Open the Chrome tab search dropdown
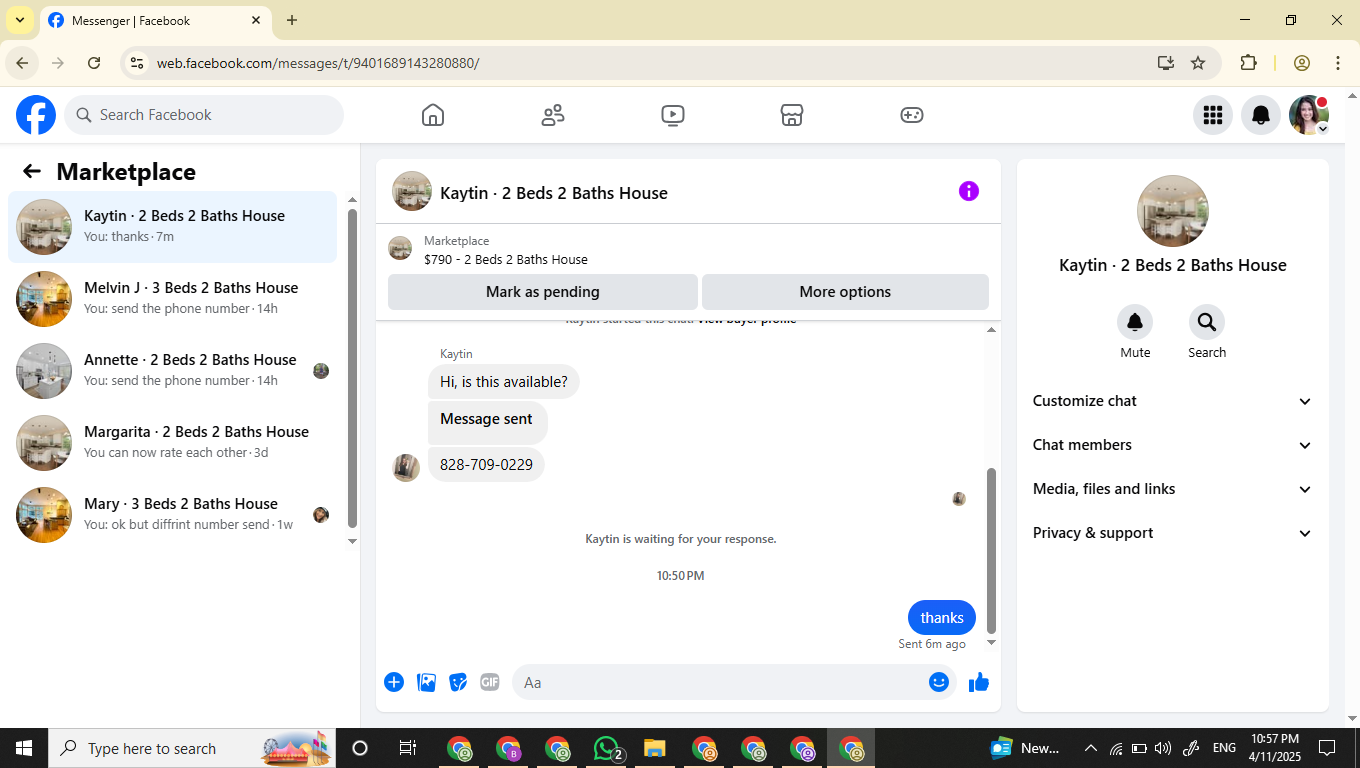The height and width of the screenshot is (768, 1360). [x=19, y=20]
